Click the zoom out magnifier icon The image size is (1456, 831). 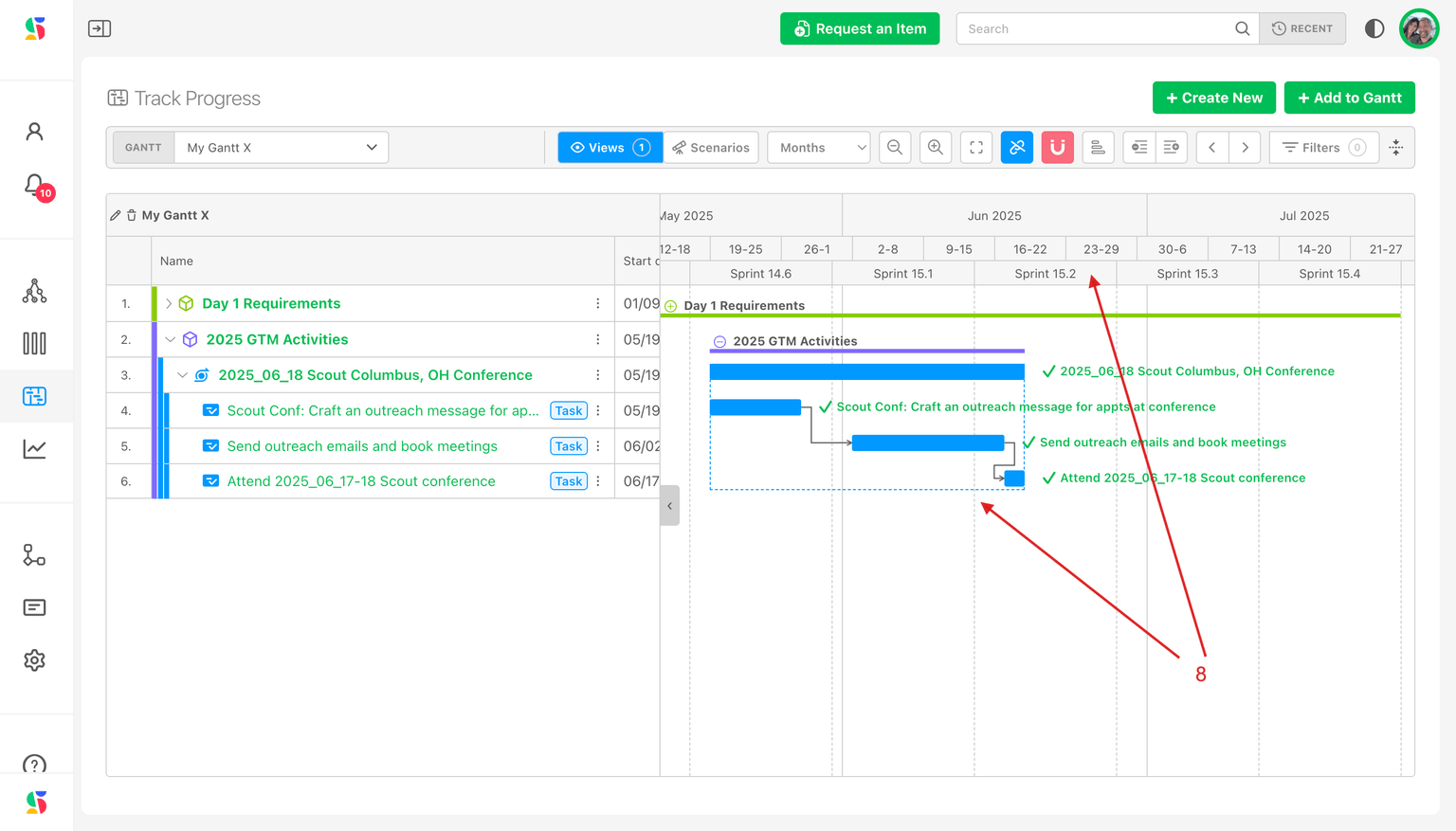pos(894,148)
